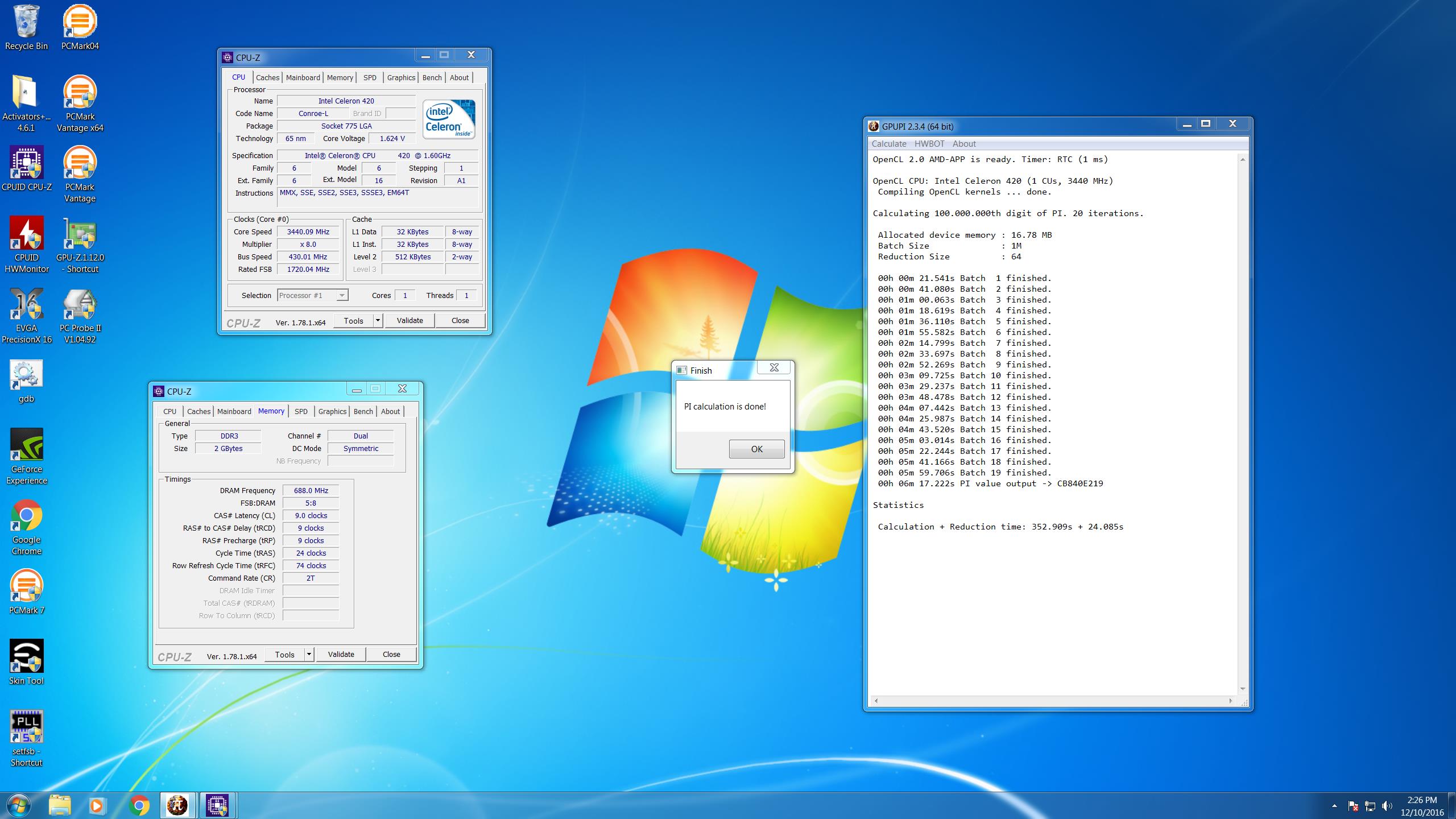Switch to GPUPI taskbar button
This screenshot has width=1456, height=819.
click(x=177, y=805)
